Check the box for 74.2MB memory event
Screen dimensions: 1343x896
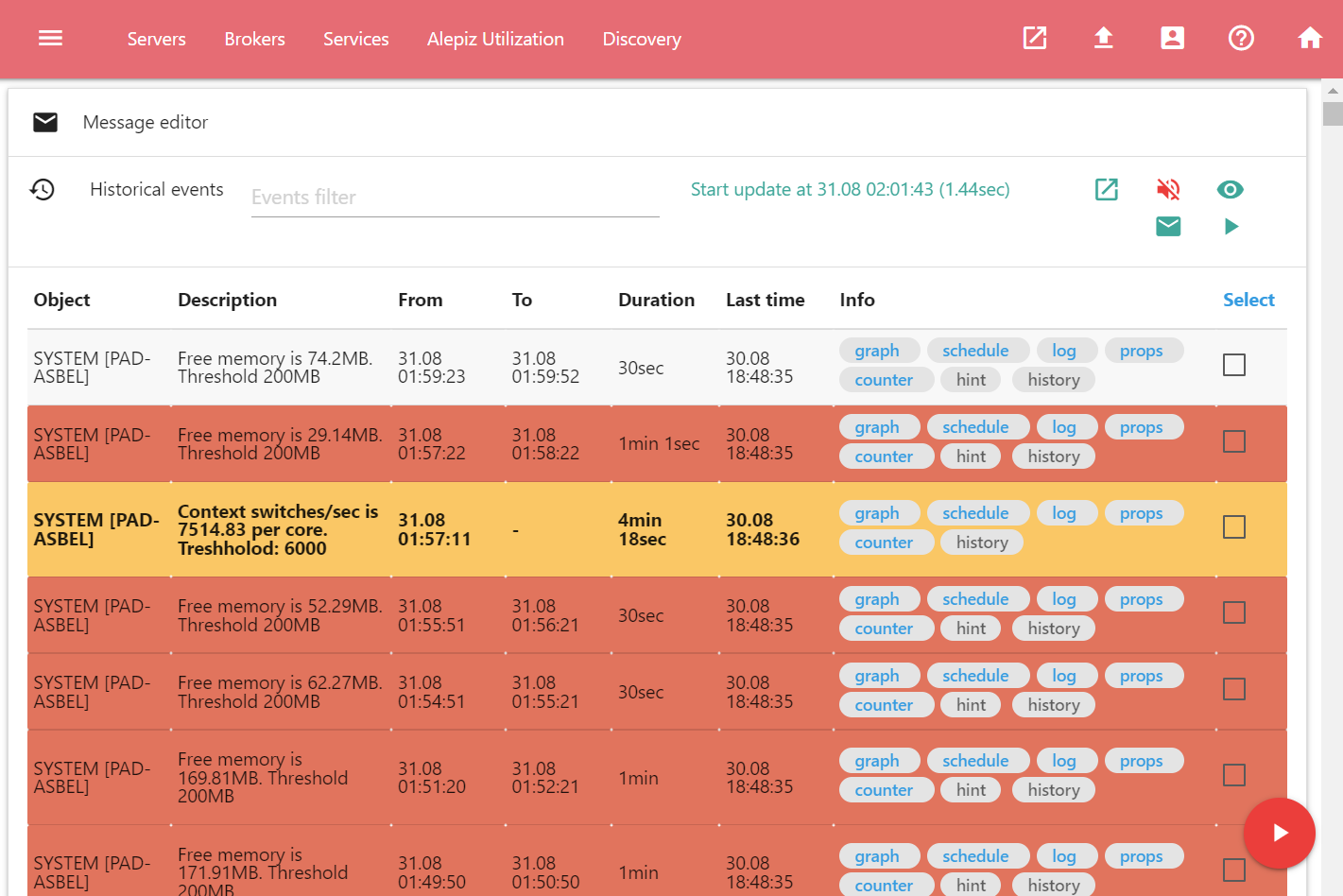pyautogui.click(x=1233, y=365)
